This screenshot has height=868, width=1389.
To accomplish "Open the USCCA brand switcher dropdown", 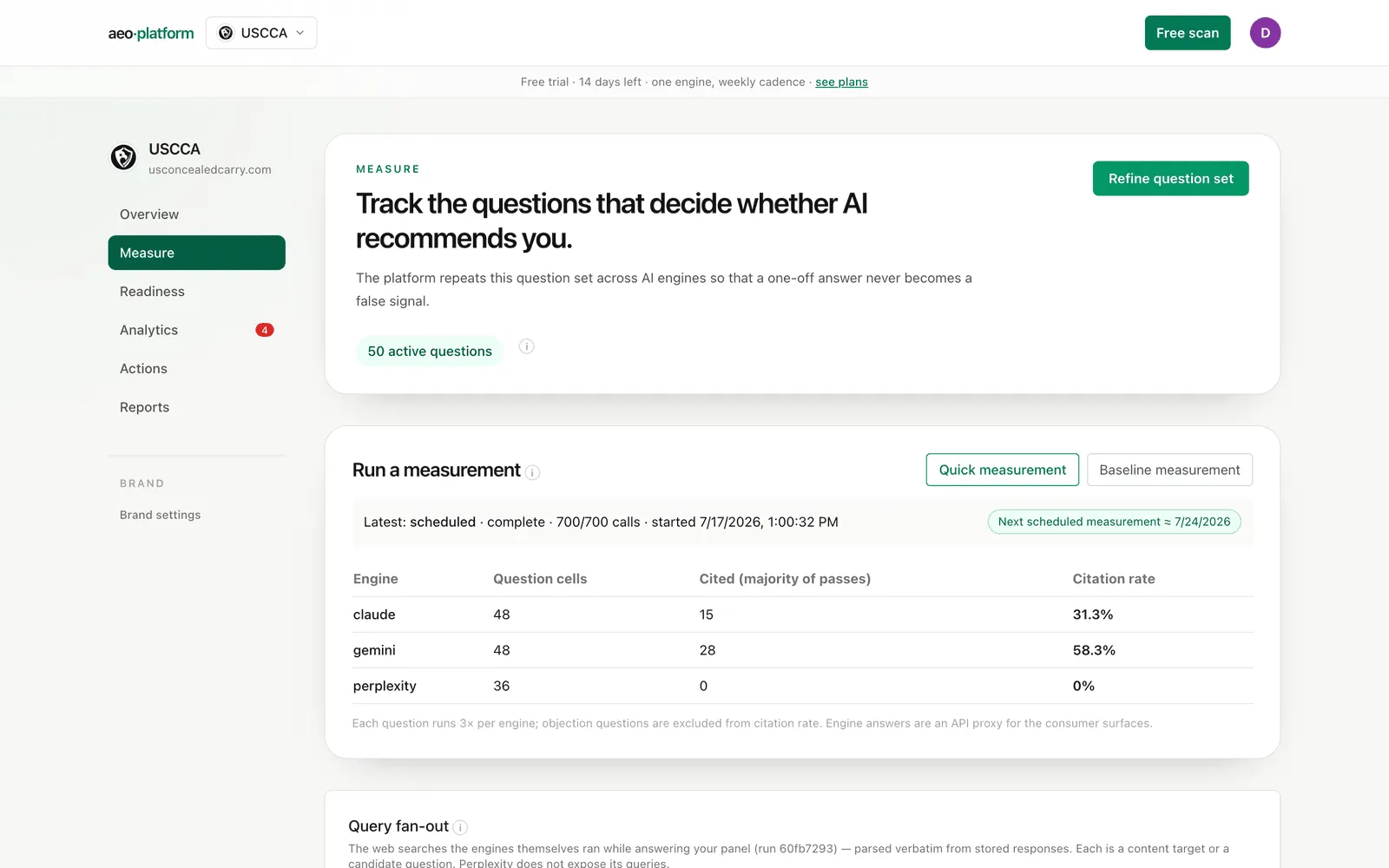I will (261, 33).
